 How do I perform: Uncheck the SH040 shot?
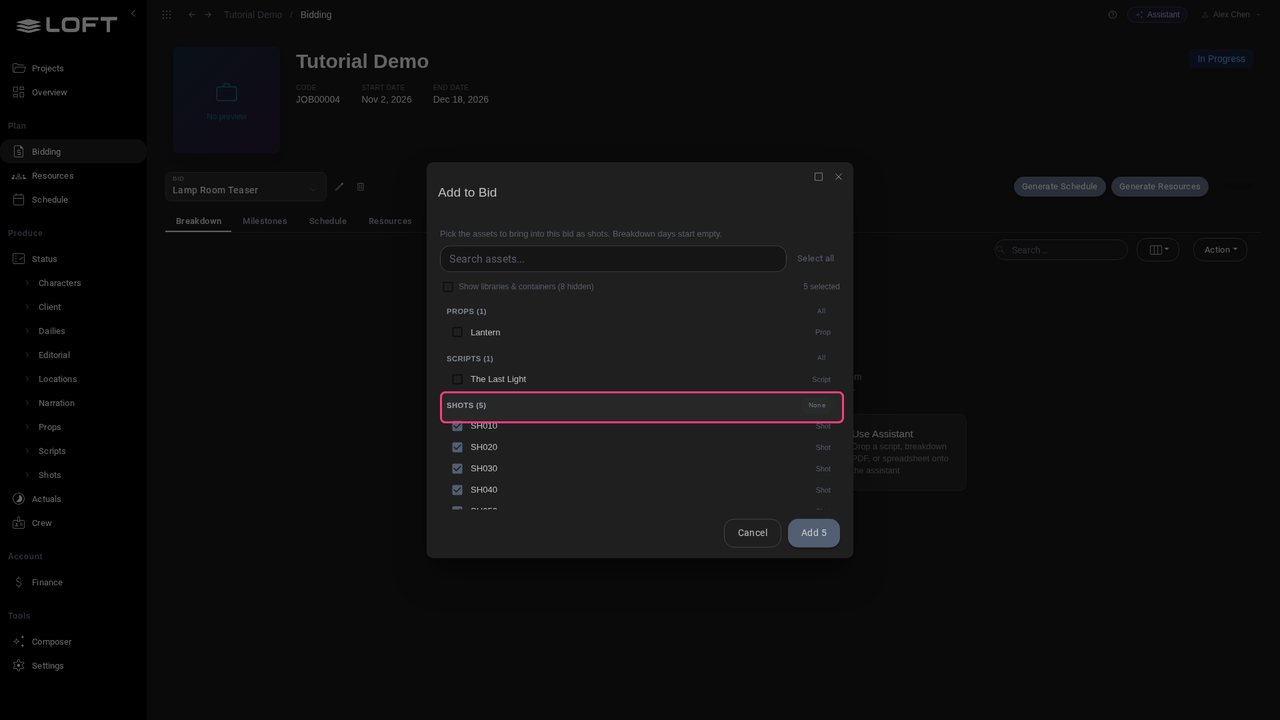click(457, 490)
